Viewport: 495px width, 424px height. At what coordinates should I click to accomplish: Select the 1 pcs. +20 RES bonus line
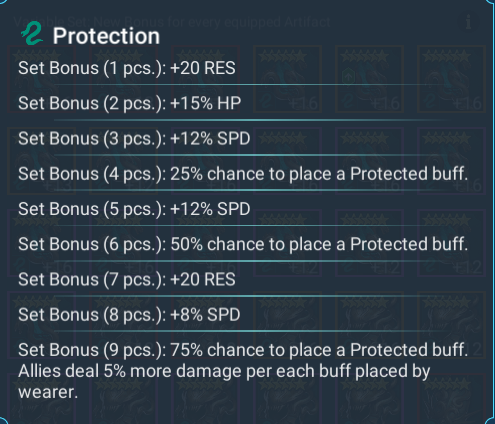tap(127, 68)
